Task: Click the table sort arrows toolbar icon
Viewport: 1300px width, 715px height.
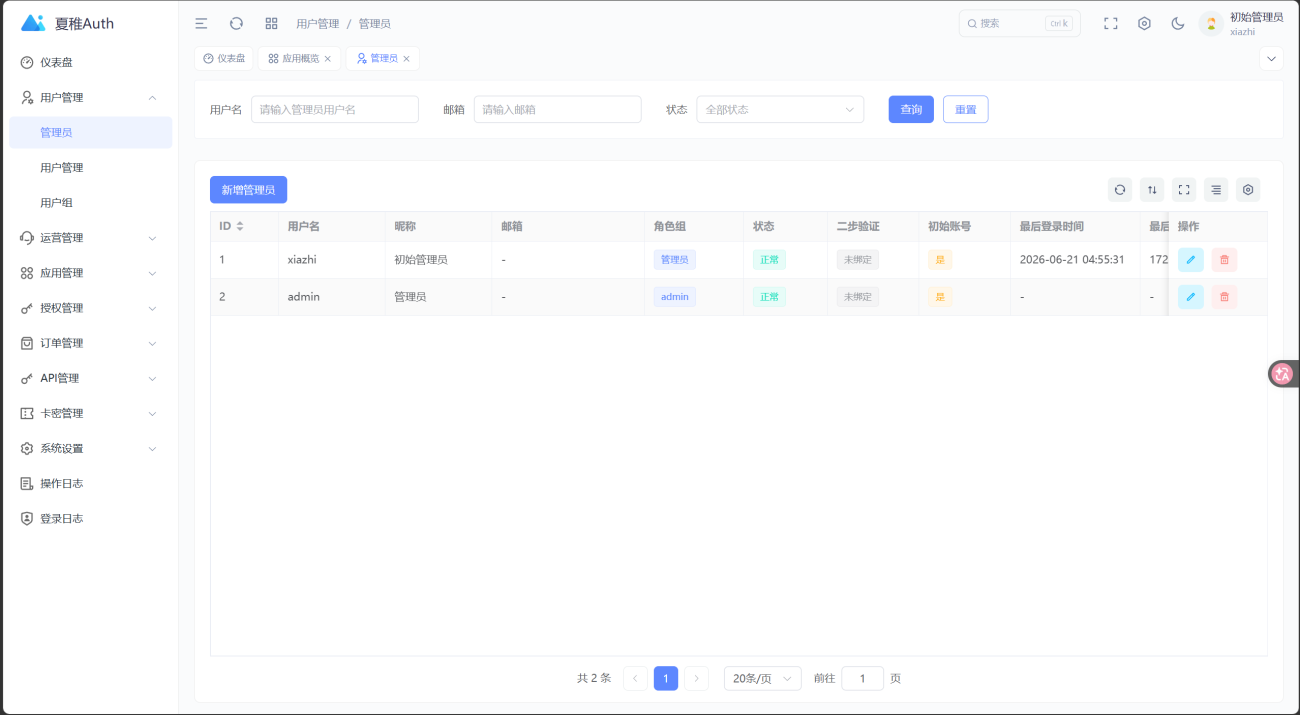Action: [x=1152, y=189]
